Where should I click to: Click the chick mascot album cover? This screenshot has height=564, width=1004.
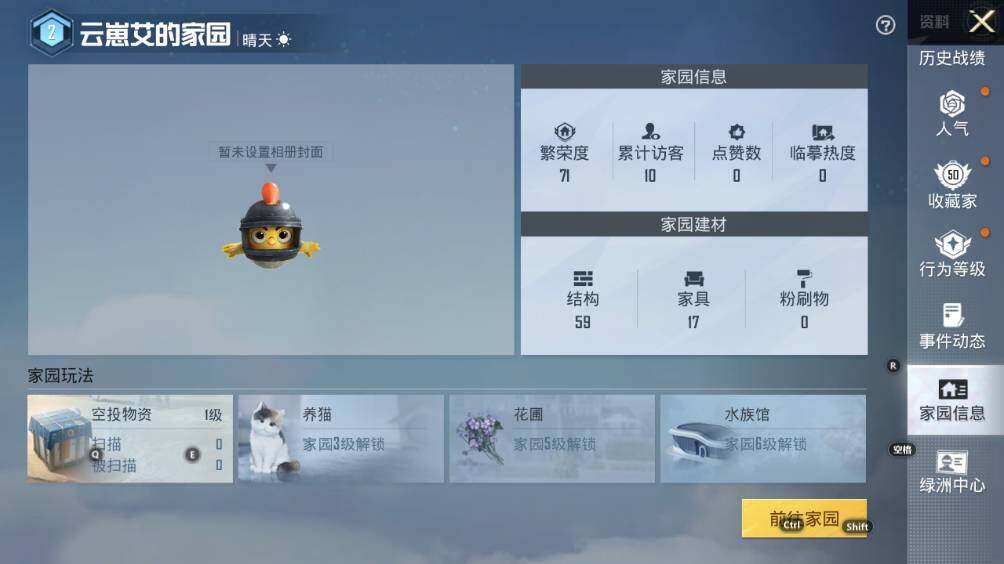pyautogui.click(x=271, y=224)
